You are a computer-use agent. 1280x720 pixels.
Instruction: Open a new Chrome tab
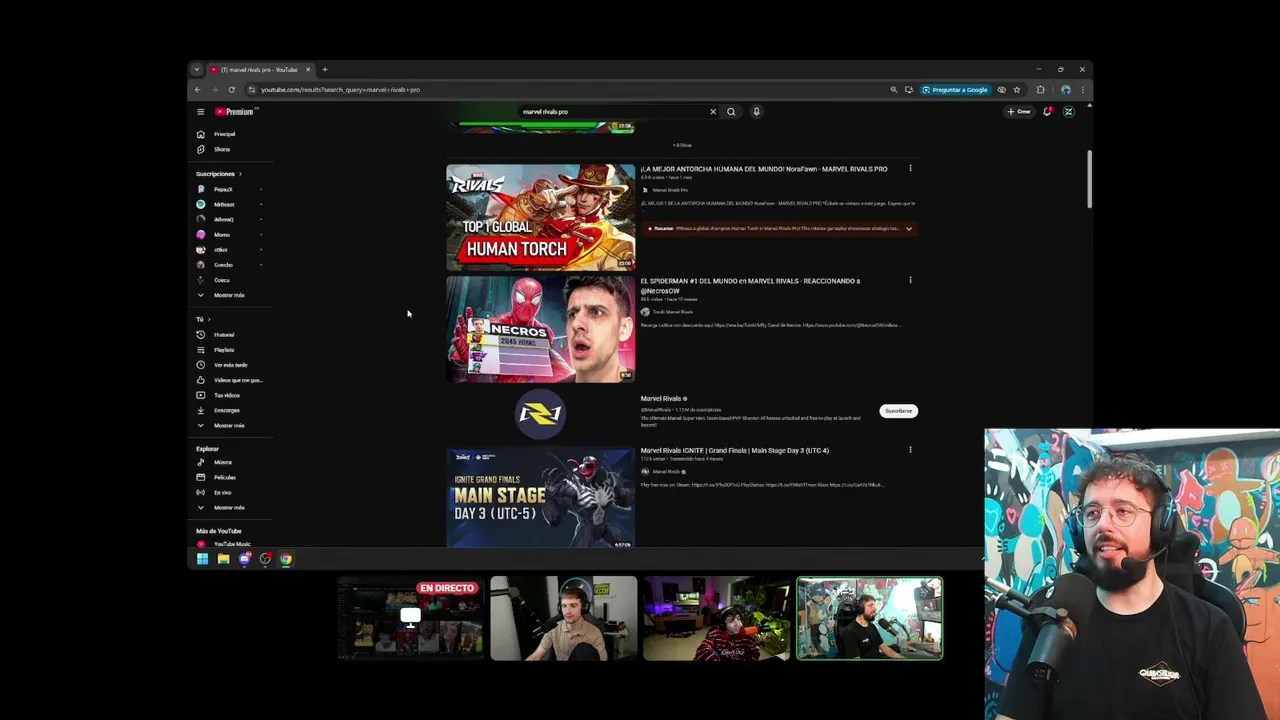tap(324, 70)
